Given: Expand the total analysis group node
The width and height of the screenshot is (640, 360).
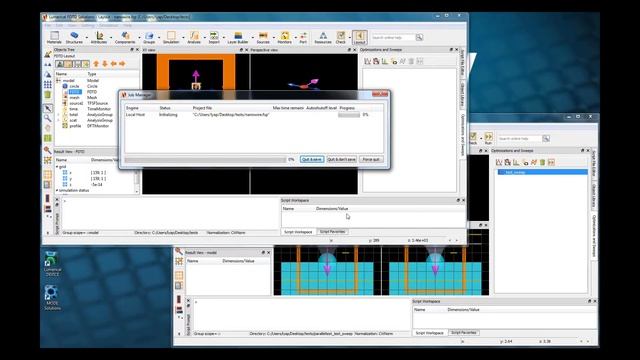Looking at the screenshot, I should coord(58,115).
